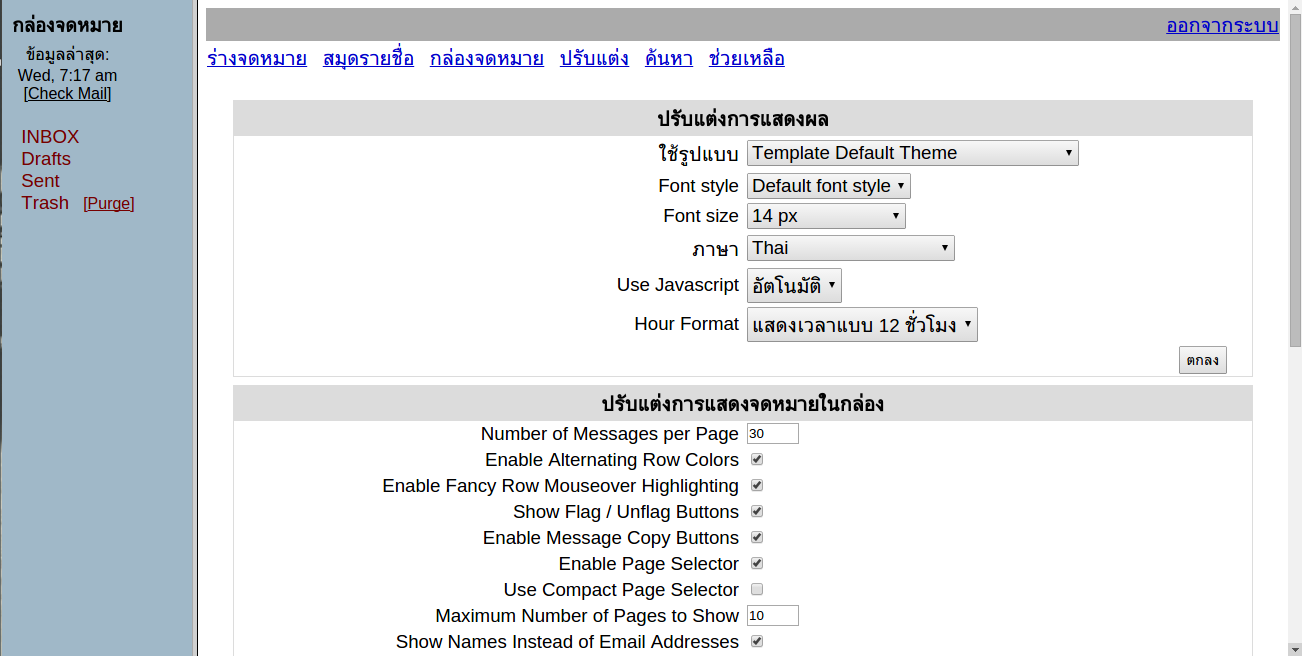Open the Drafts folder
The image size is (1302, 656).
click(46, 159)
